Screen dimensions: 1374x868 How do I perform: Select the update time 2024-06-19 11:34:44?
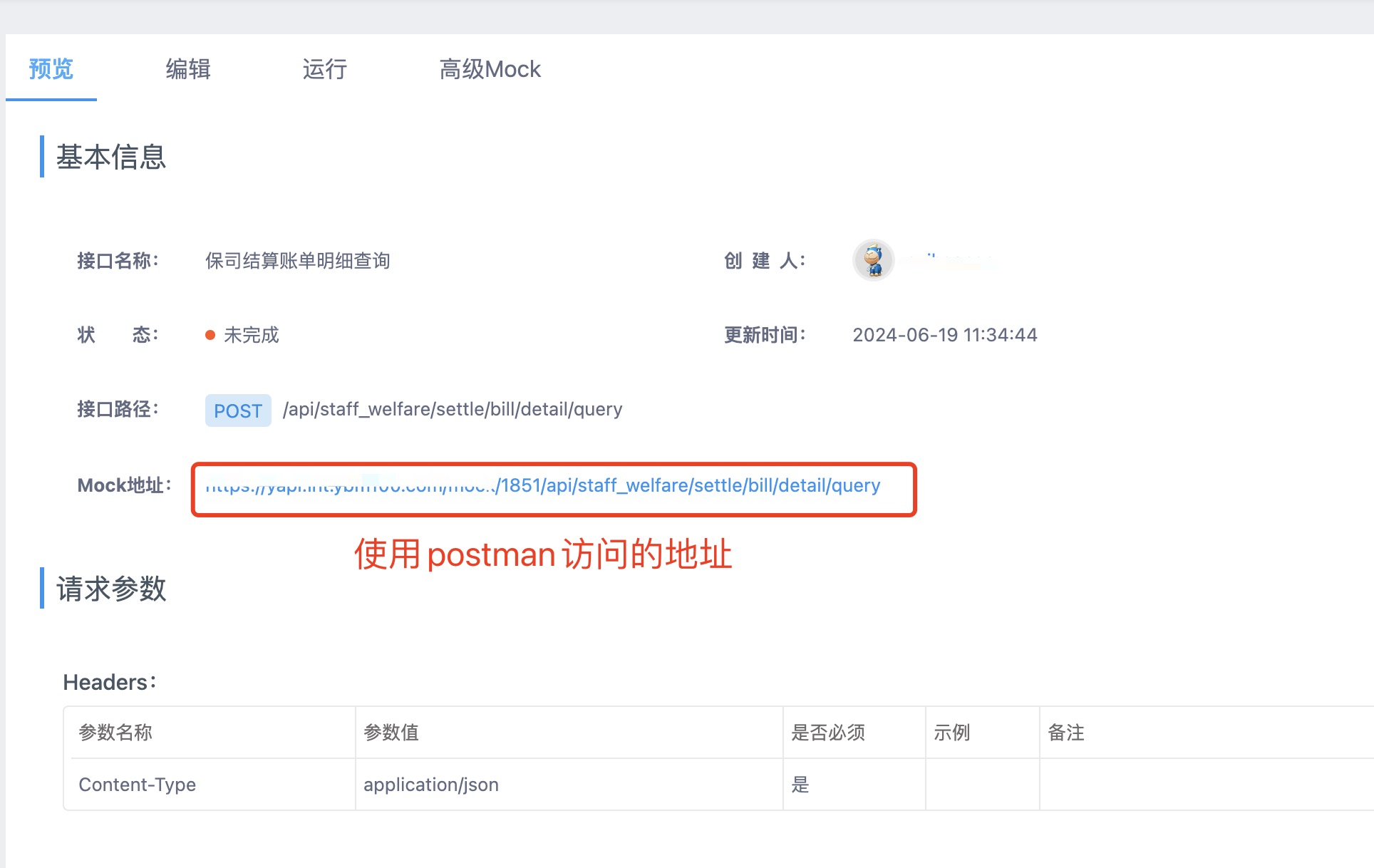[945, 335]
